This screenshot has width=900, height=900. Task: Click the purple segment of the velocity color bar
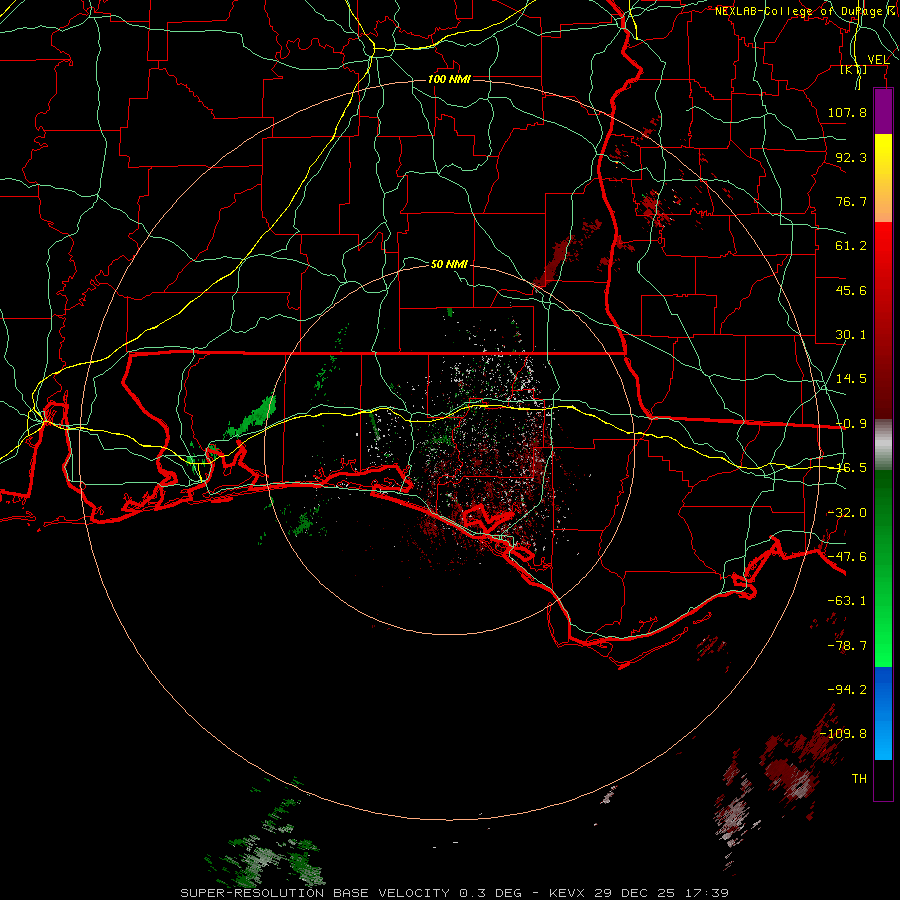tap(883, 112)
